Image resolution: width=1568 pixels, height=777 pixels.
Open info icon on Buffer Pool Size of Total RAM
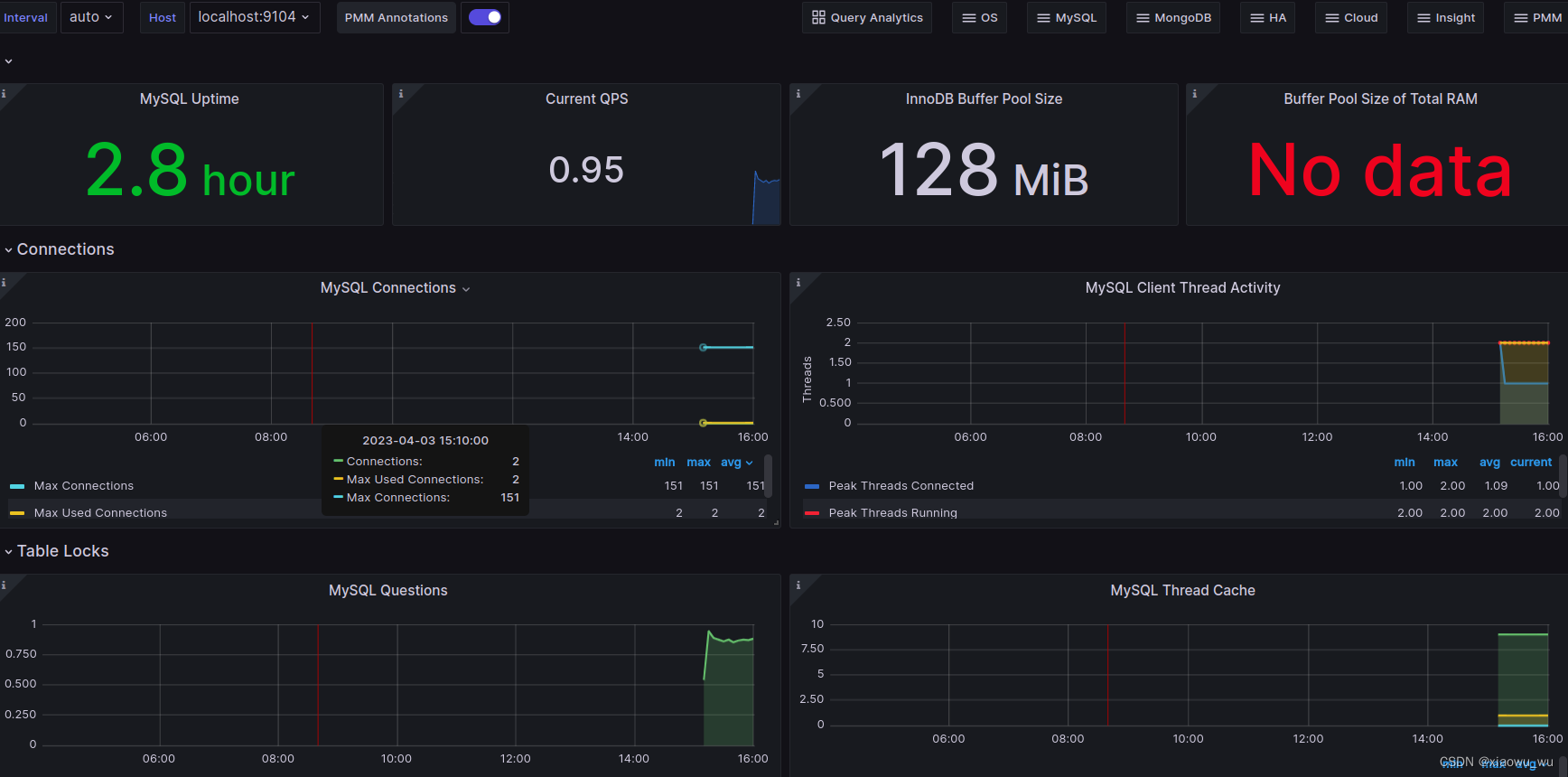1194,93
